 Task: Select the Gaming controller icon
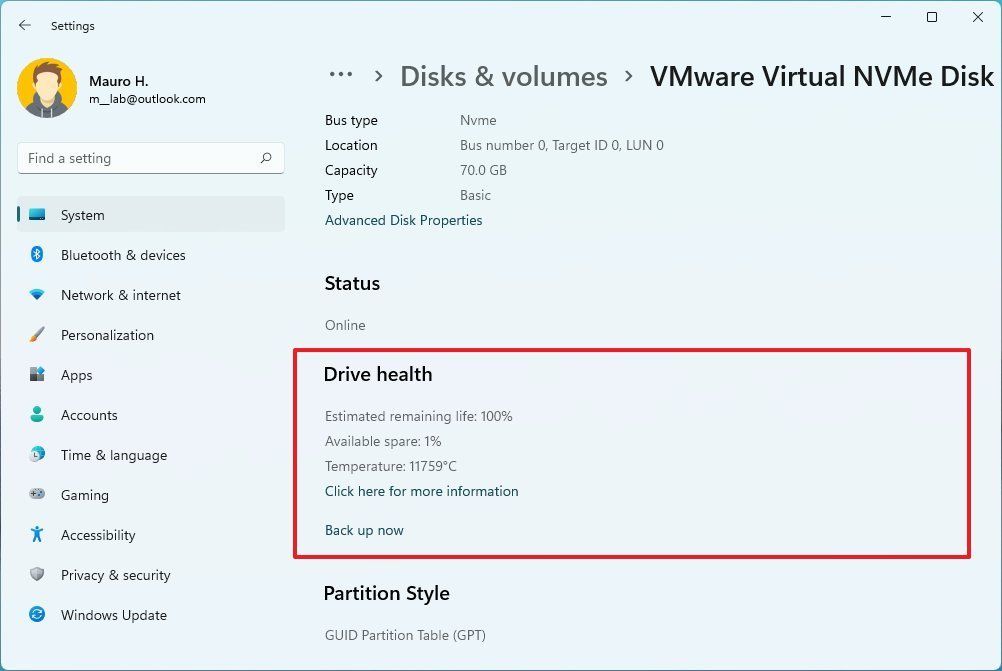[37, 495]
